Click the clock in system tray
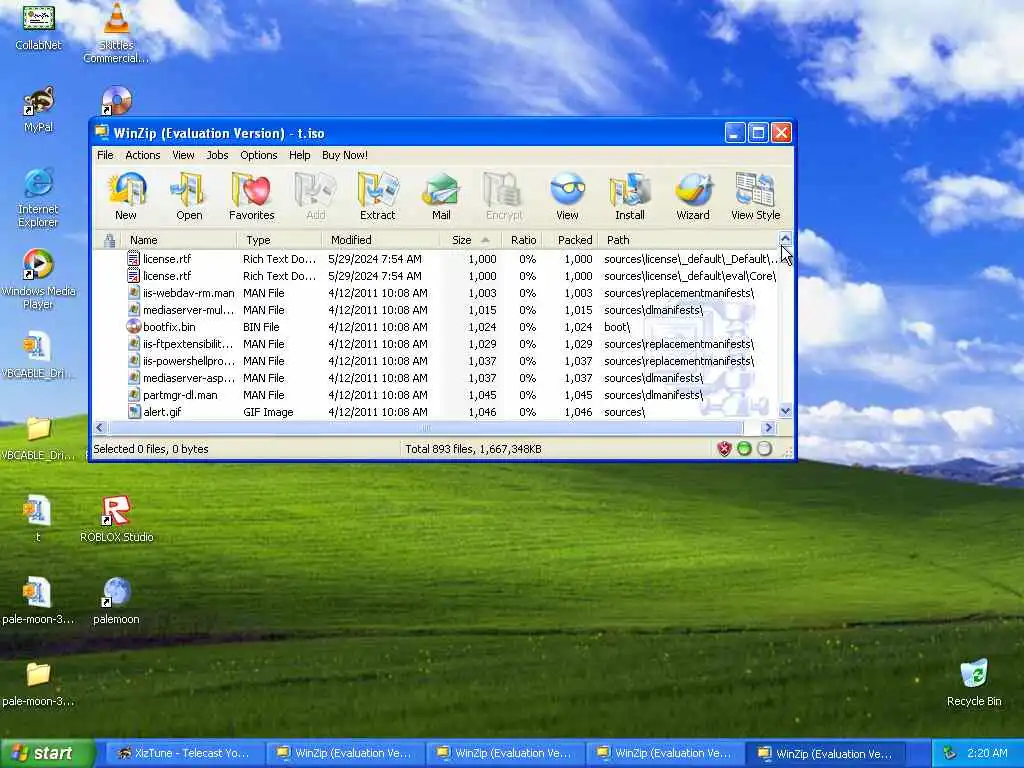This screenshot has width=1024, height=768. (987, 753)
